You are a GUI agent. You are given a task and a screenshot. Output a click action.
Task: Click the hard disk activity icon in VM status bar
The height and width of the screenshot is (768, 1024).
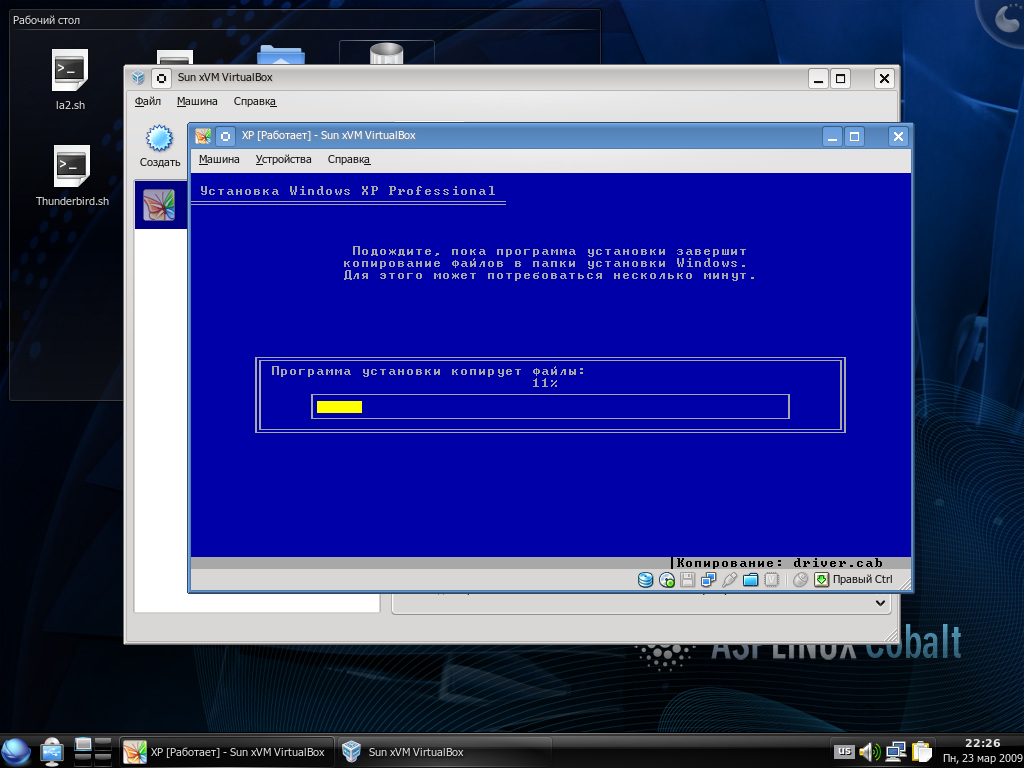(645, 579)
